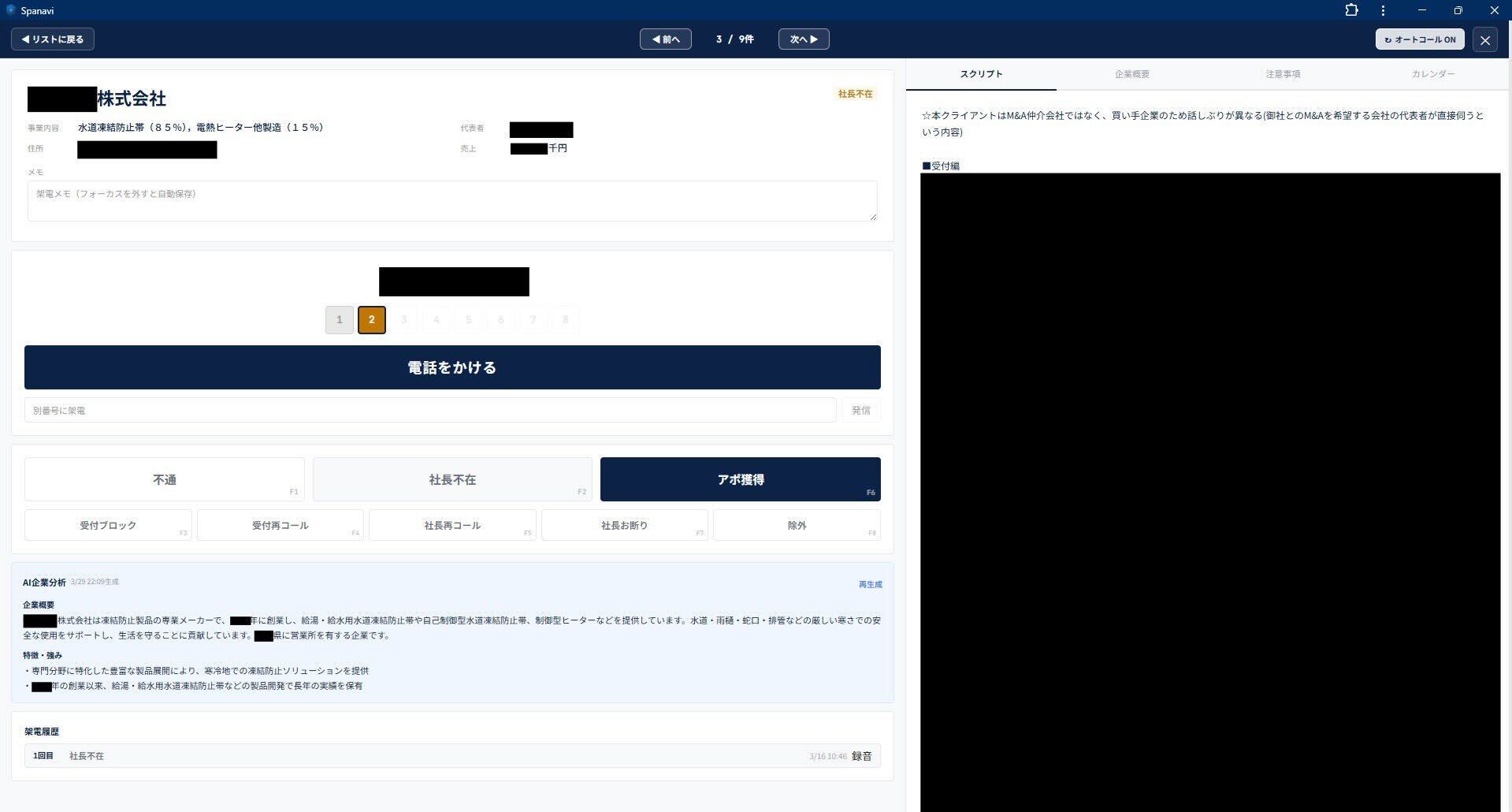Select 社長再コール disposition
This screenshot has height=812, width=1512.
(x=452, y=524)
